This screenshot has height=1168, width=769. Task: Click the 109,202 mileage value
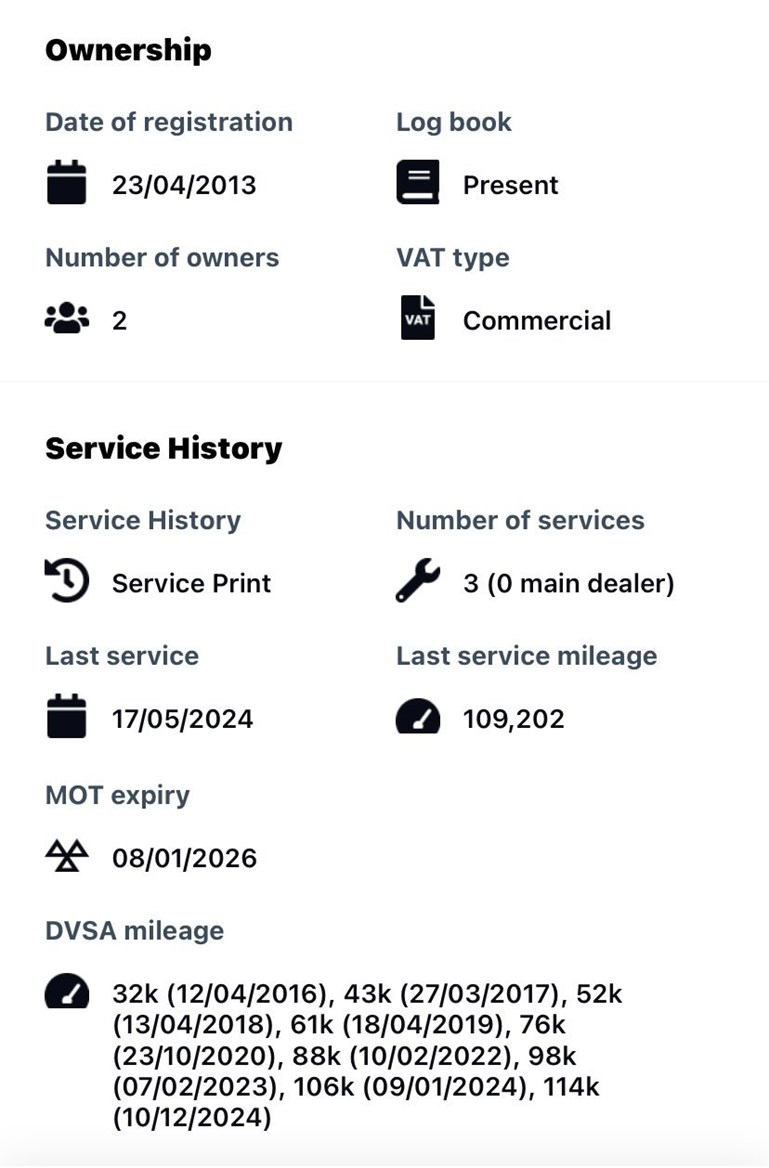pos(513,719)
